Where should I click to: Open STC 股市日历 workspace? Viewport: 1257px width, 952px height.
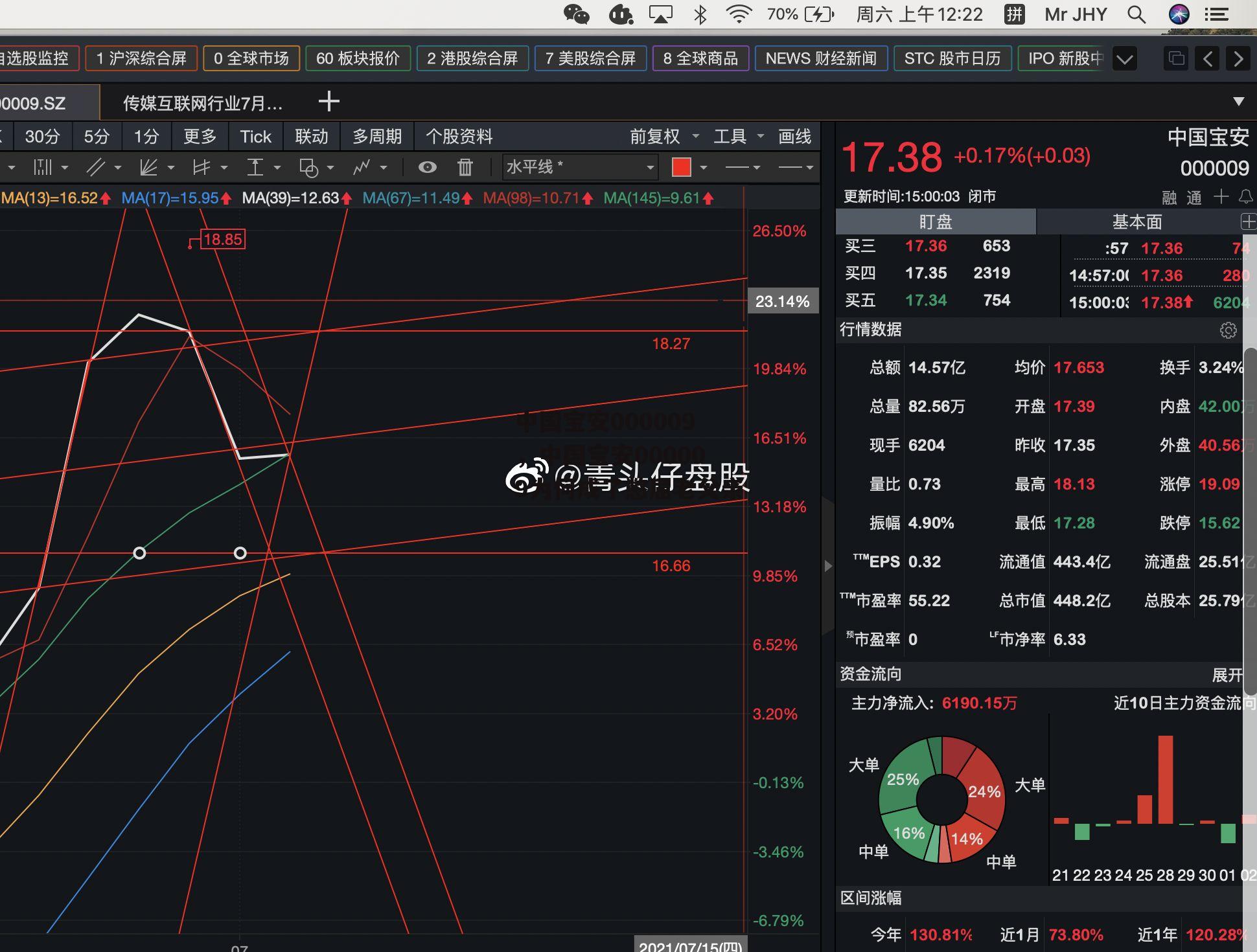tap(952, 59)
